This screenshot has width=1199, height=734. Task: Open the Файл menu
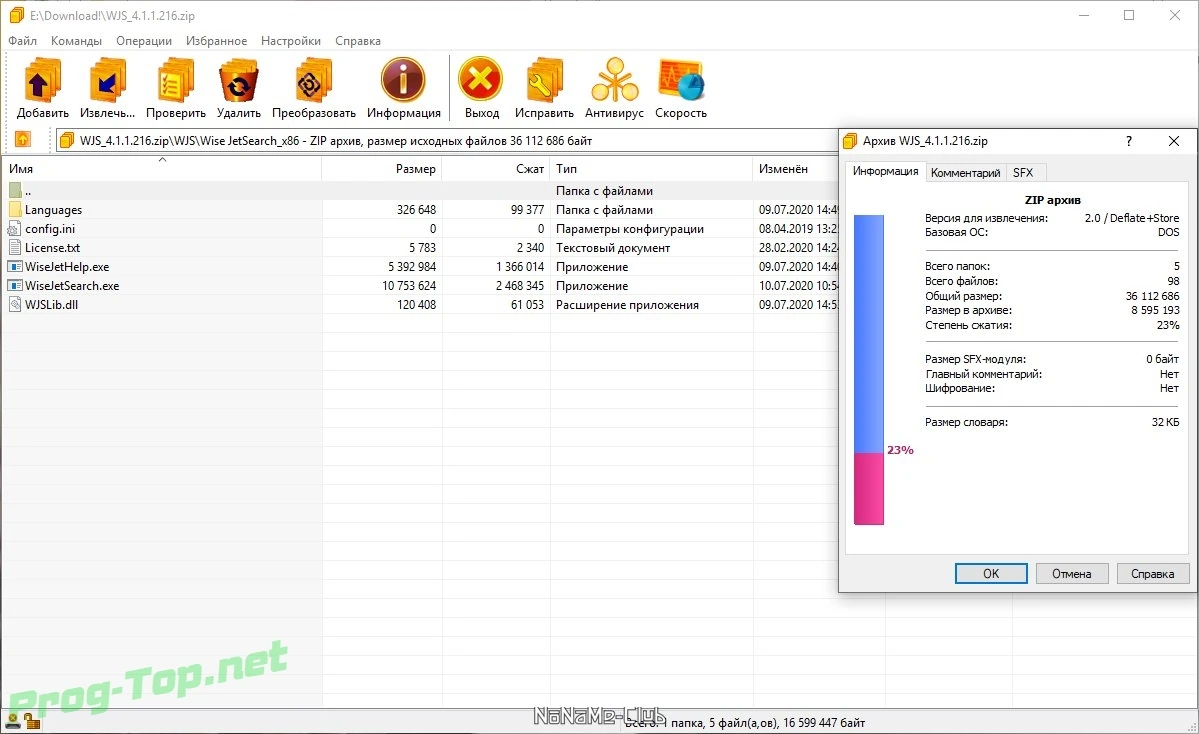pyautogui.click(x=22, y=41)
